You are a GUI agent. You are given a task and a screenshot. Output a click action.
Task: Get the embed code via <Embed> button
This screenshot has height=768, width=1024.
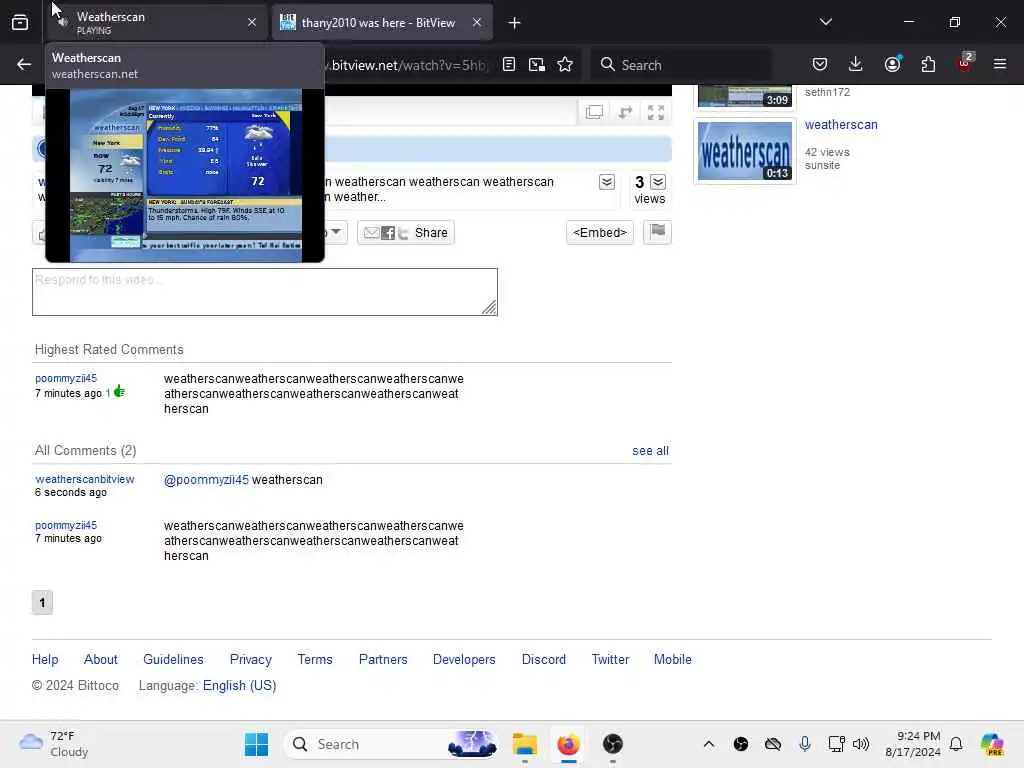point(600,232)
